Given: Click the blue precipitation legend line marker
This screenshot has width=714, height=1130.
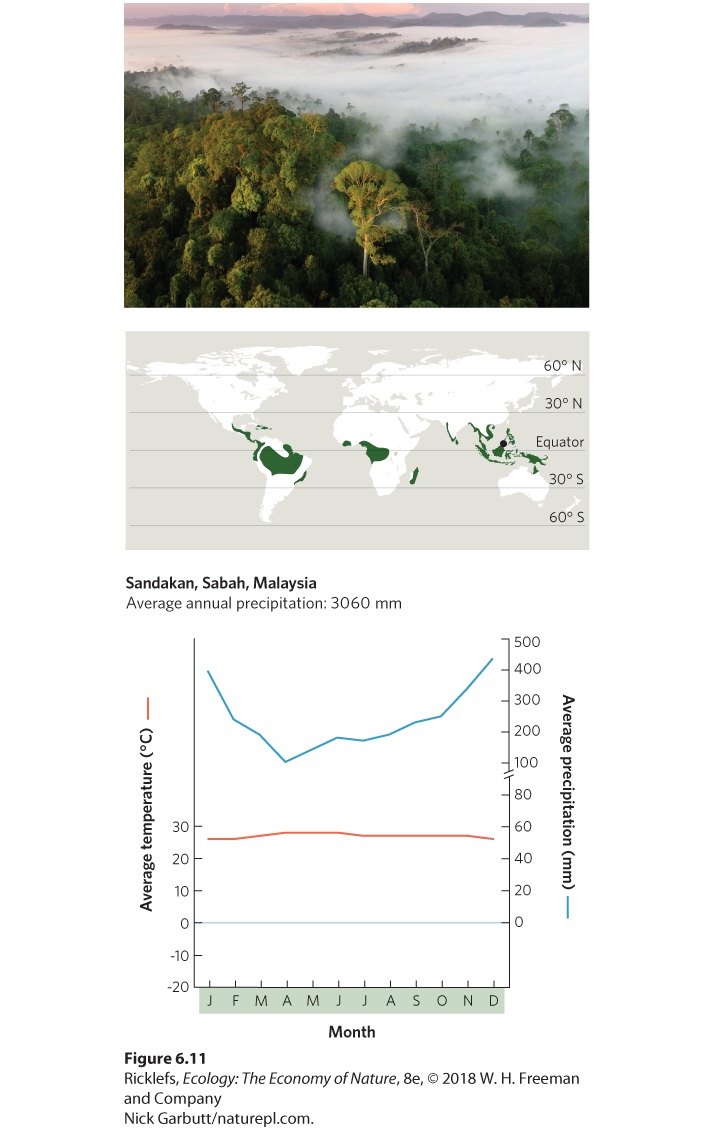Looking at the screenshot, I should 568,907.
